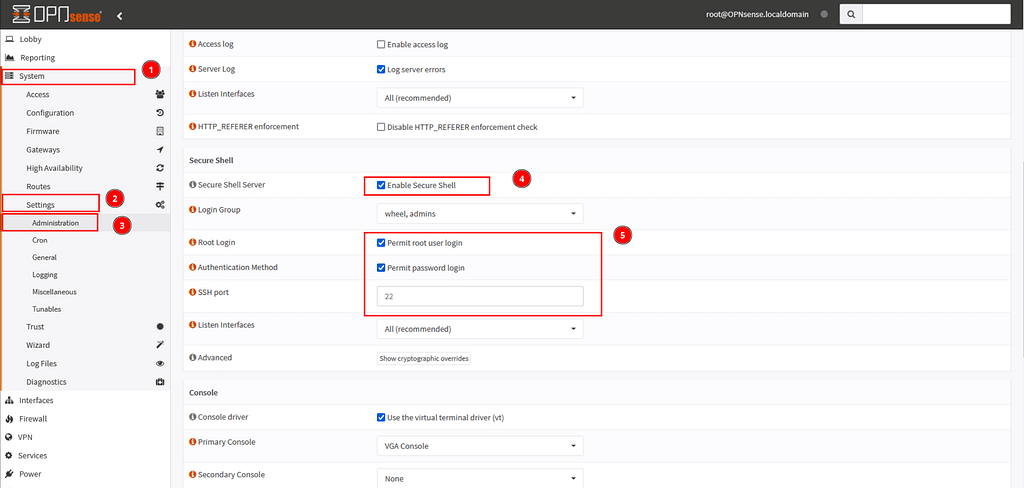Screen dimensions: 1024x488
Task: Click the Settings gears icon in sidebar
Action: [x=160, y=205]
